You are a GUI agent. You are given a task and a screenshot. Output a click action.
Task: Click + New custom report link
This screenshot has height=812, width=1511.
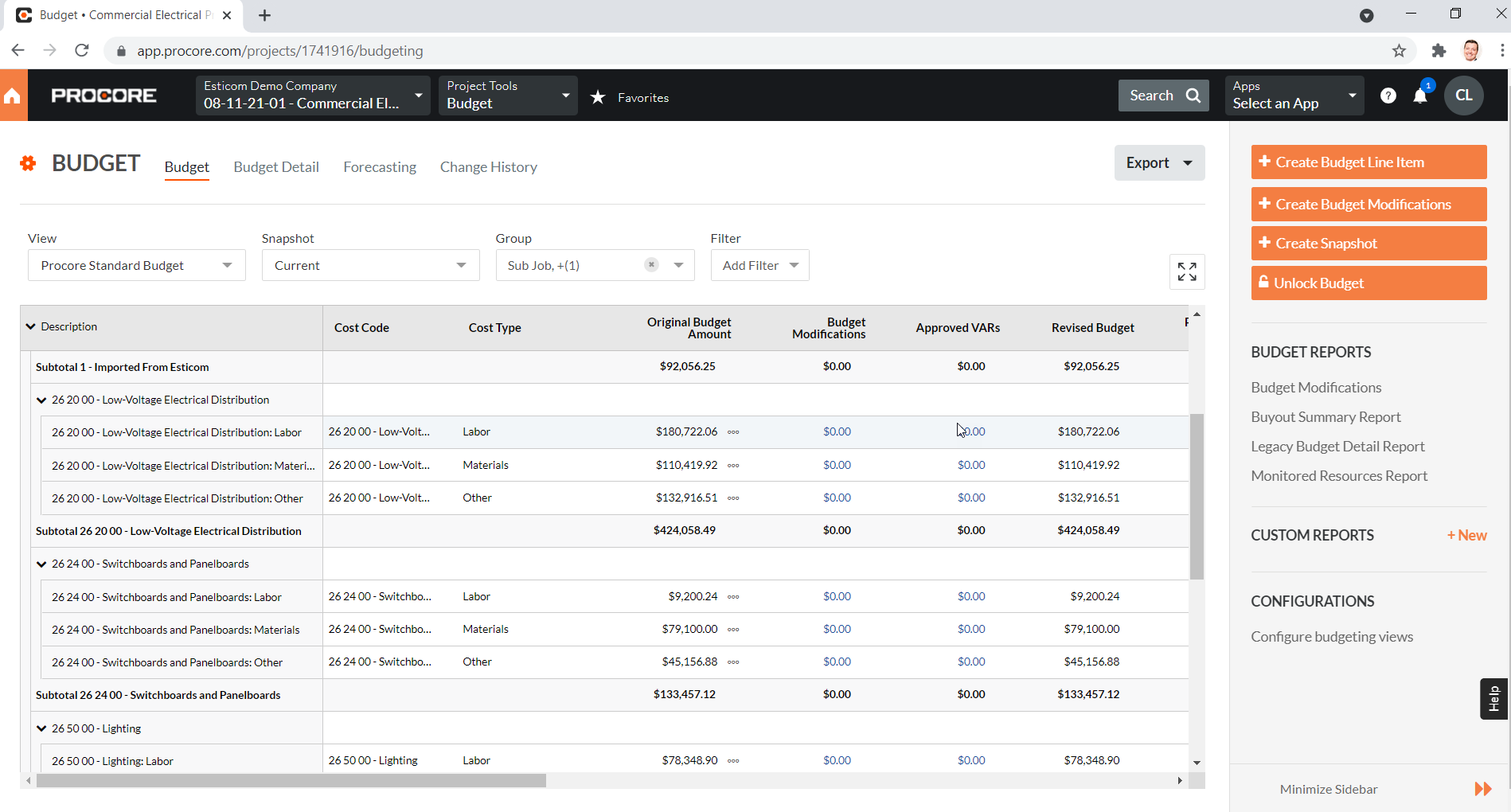(1466, 536)
